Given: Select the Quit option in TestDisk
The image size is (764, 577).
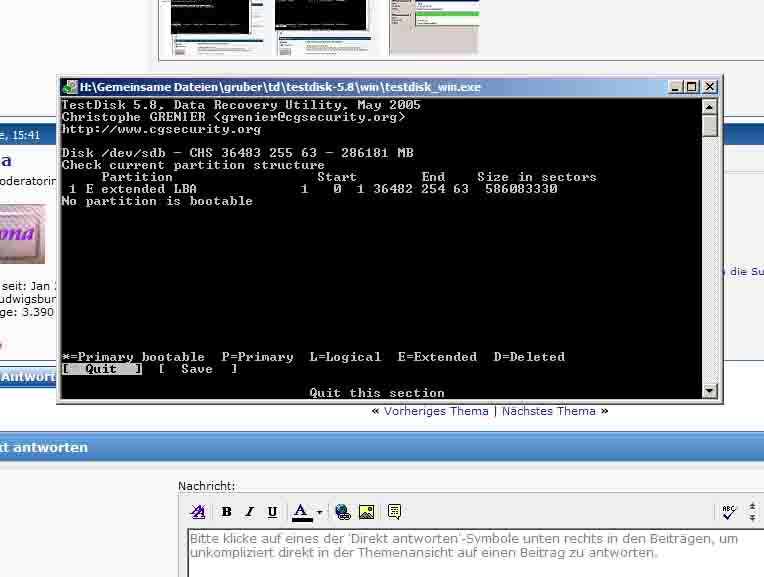Looking at the screenshot, I should coord(102,369).
